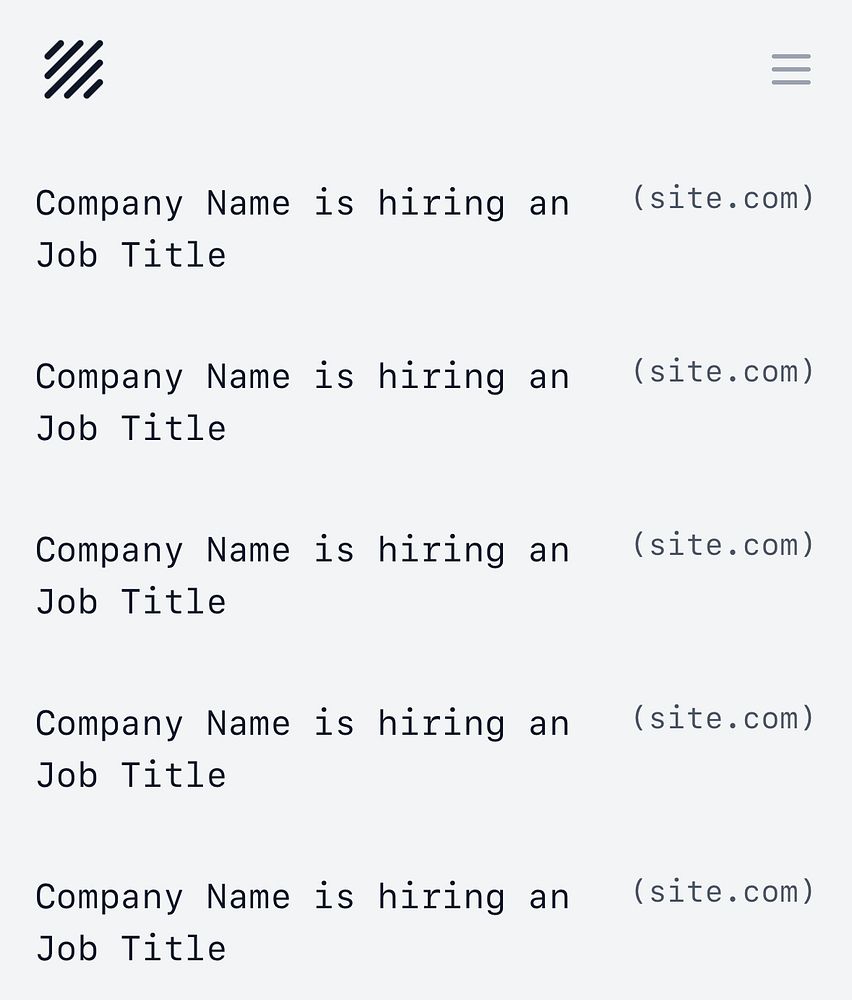The width and height of the screenshot is (852, 1000).
Task: Open the third Company Name hiring listing
Action: pos(302,576)
